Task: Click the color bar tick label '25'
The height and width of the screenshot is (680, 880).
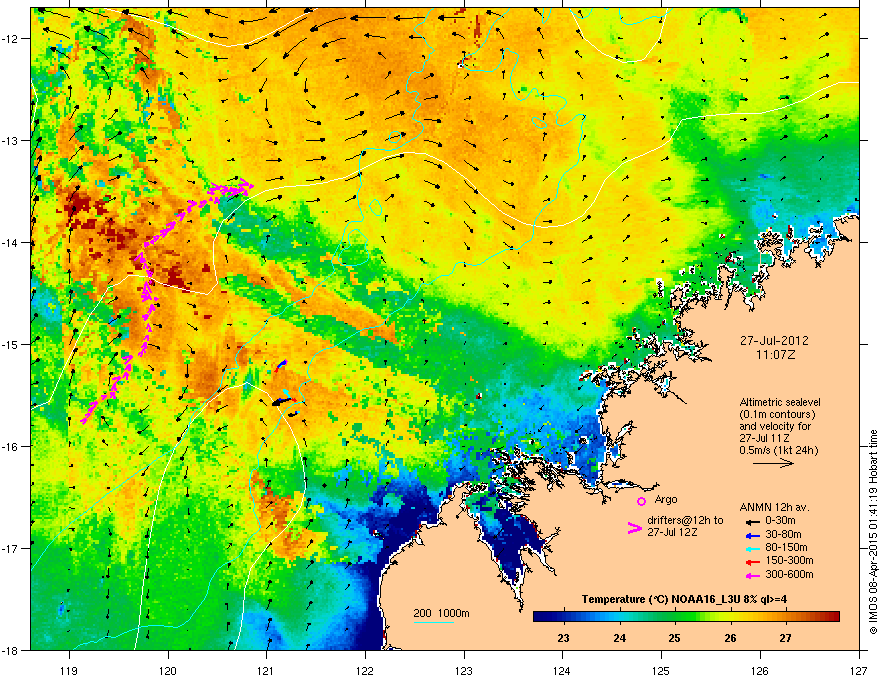Action: 675,638
